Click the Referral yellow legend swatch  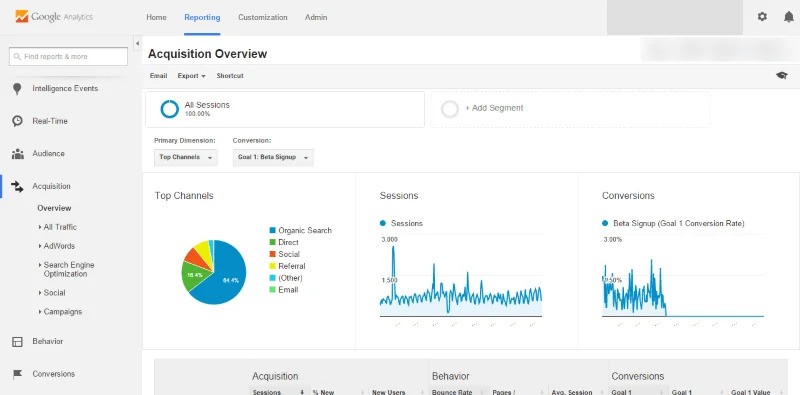[x=272, y=266]
